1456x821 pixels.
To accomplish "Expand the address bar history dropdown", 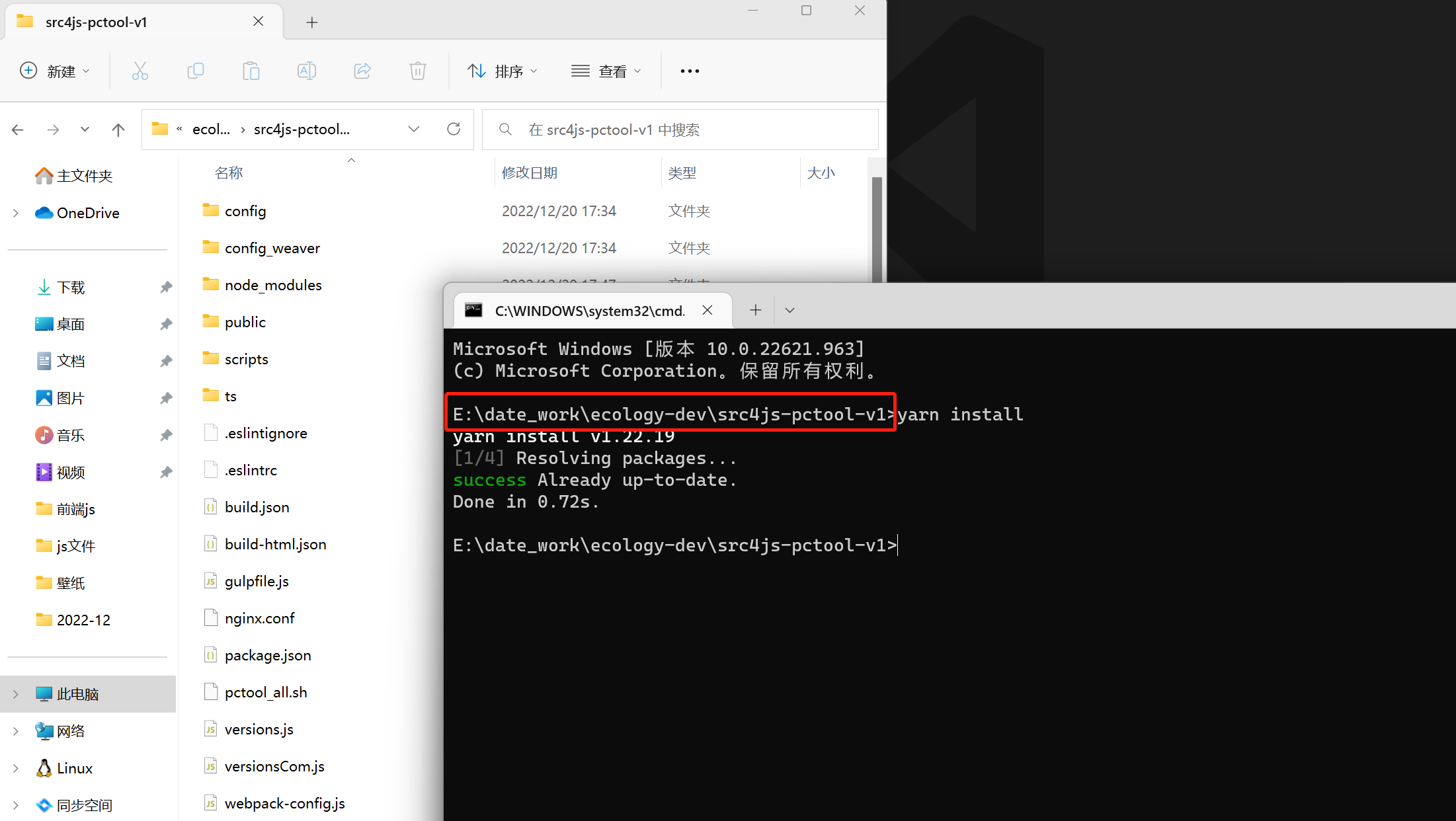I will tap(414, 129).
